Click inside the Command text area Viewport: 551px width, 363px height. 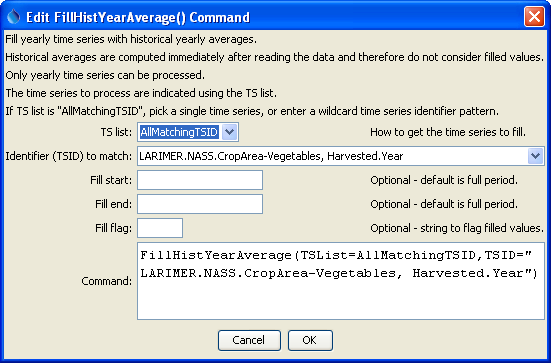[x=341, y=281]
